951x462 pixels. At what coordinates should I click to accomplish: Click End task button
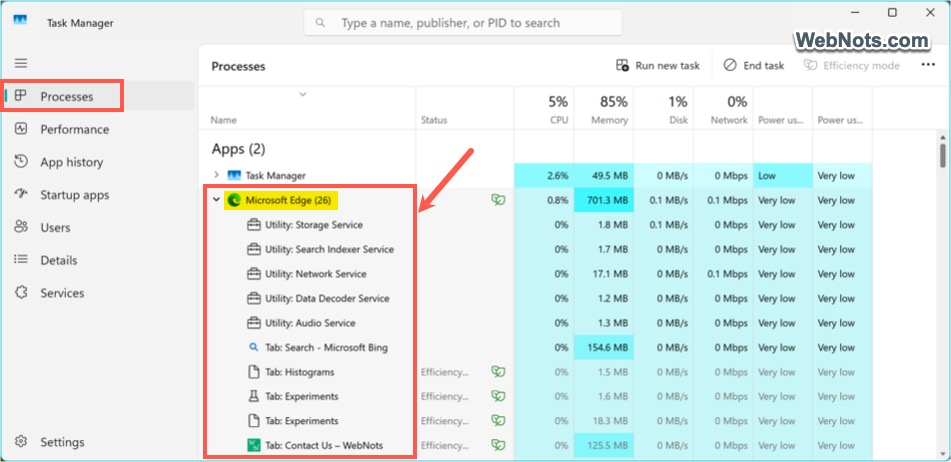click(754, 65)
